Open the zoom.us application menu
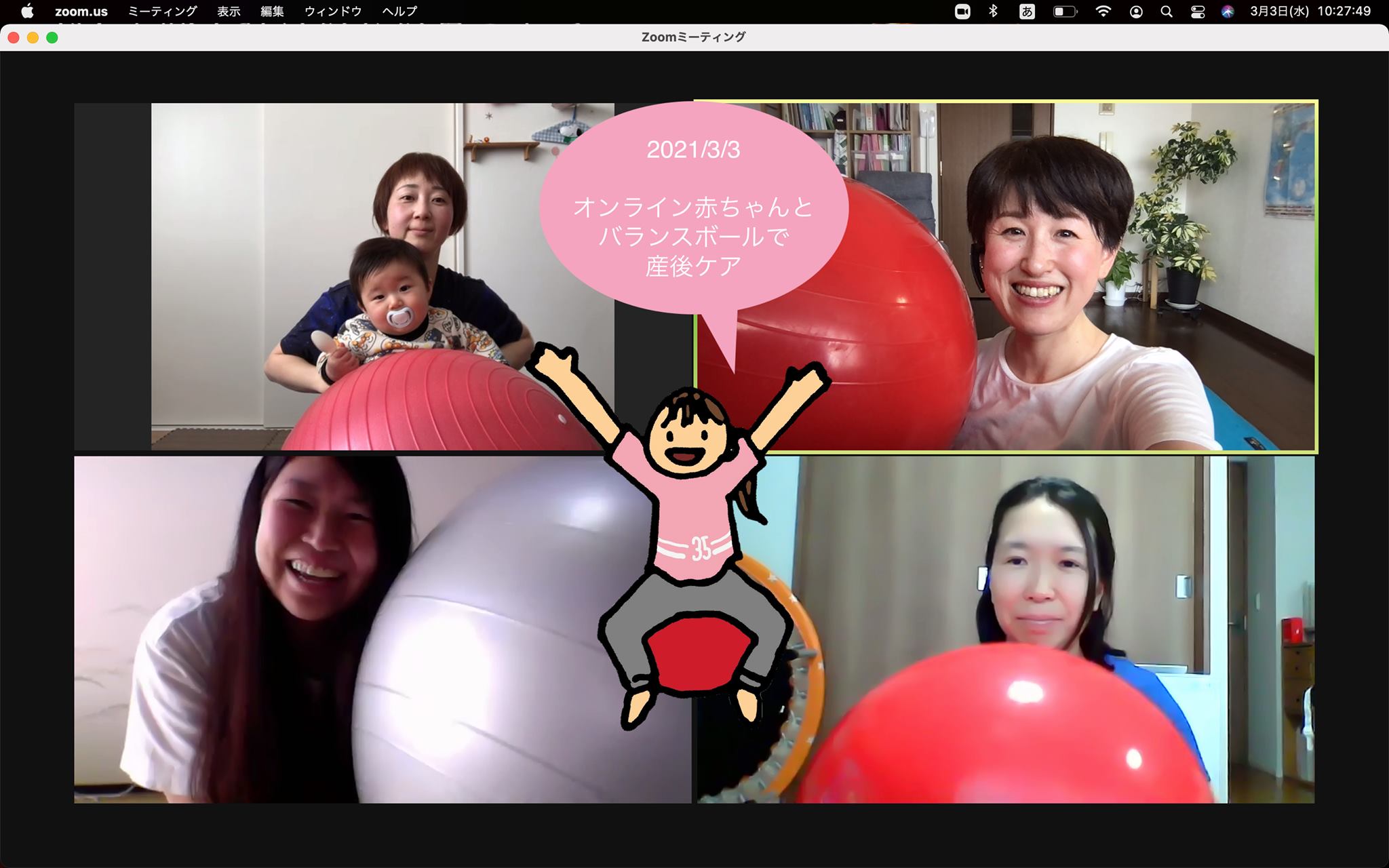This screenshot has height=868, width=1389. click(x=81, y=12)
